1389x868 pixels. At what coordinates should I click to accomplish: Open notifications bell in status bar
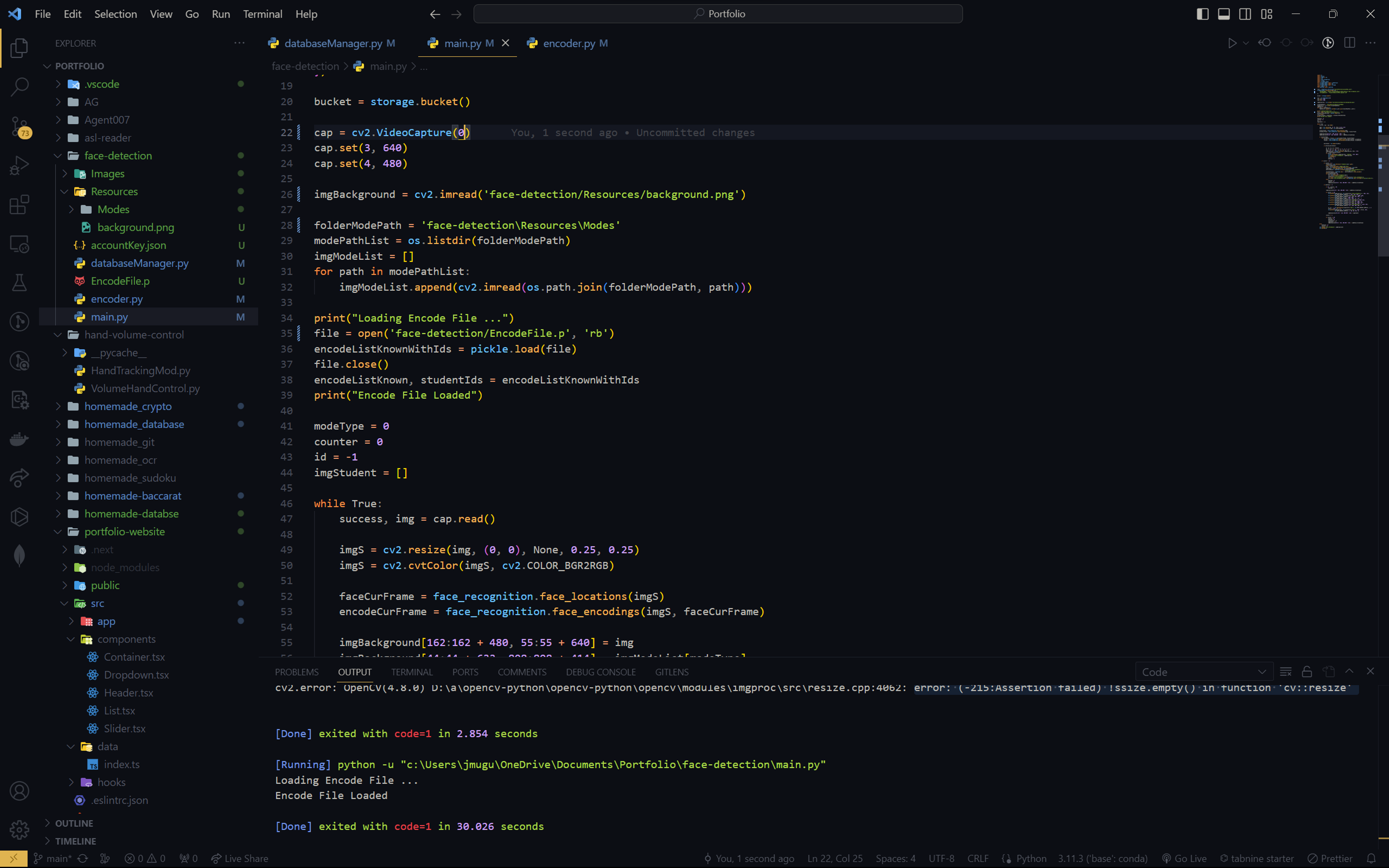point(1371,858)
